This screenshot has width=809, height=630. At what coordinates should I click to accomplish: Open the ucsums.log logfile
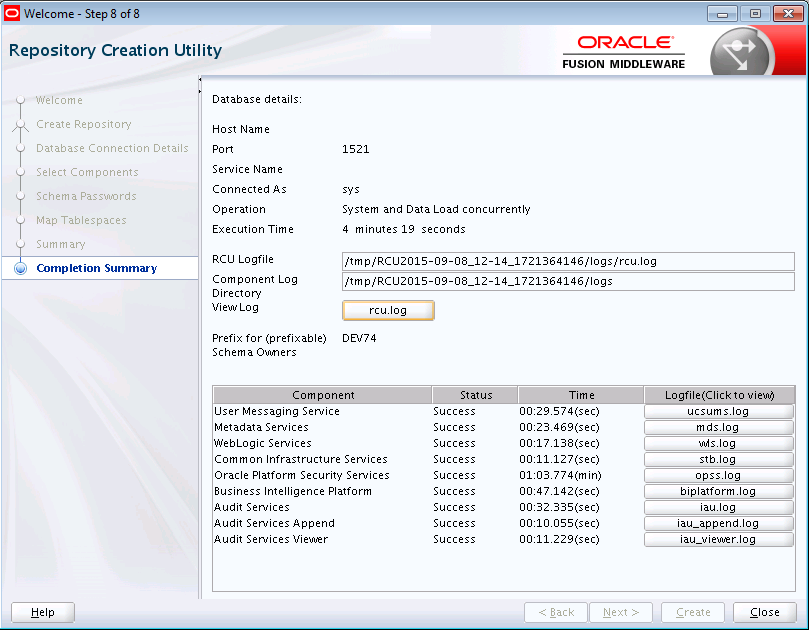(718, 411)
